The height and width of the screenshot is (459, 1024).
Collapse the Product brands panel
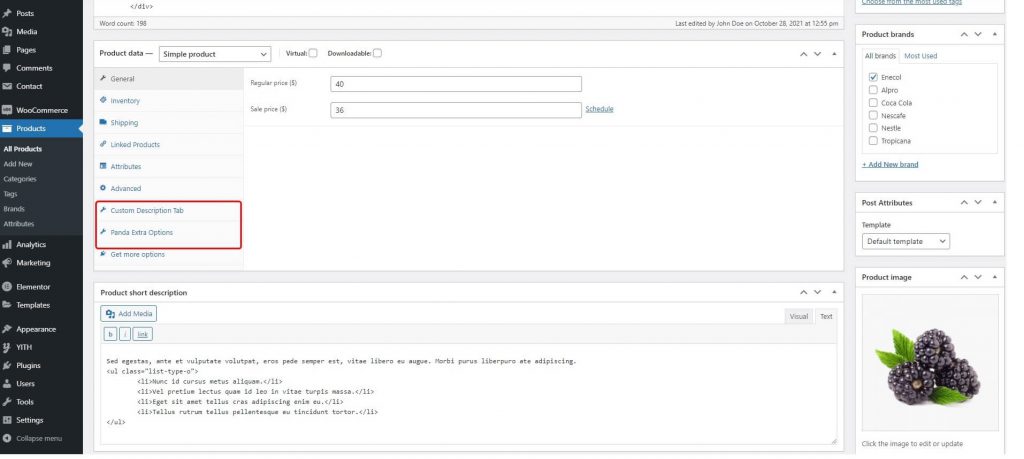pyautogui.click(x=994, y=34)
